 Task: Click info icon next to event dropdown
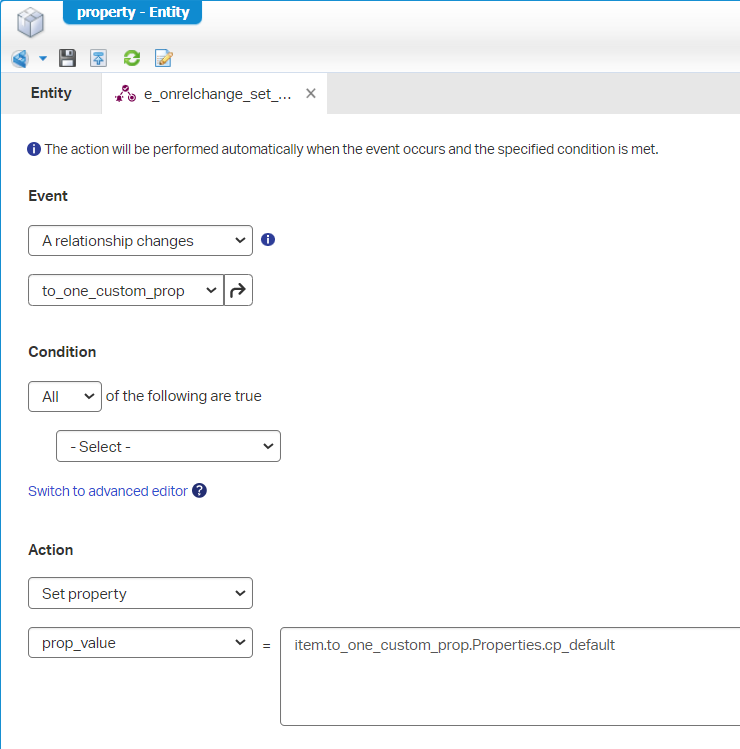268,240
